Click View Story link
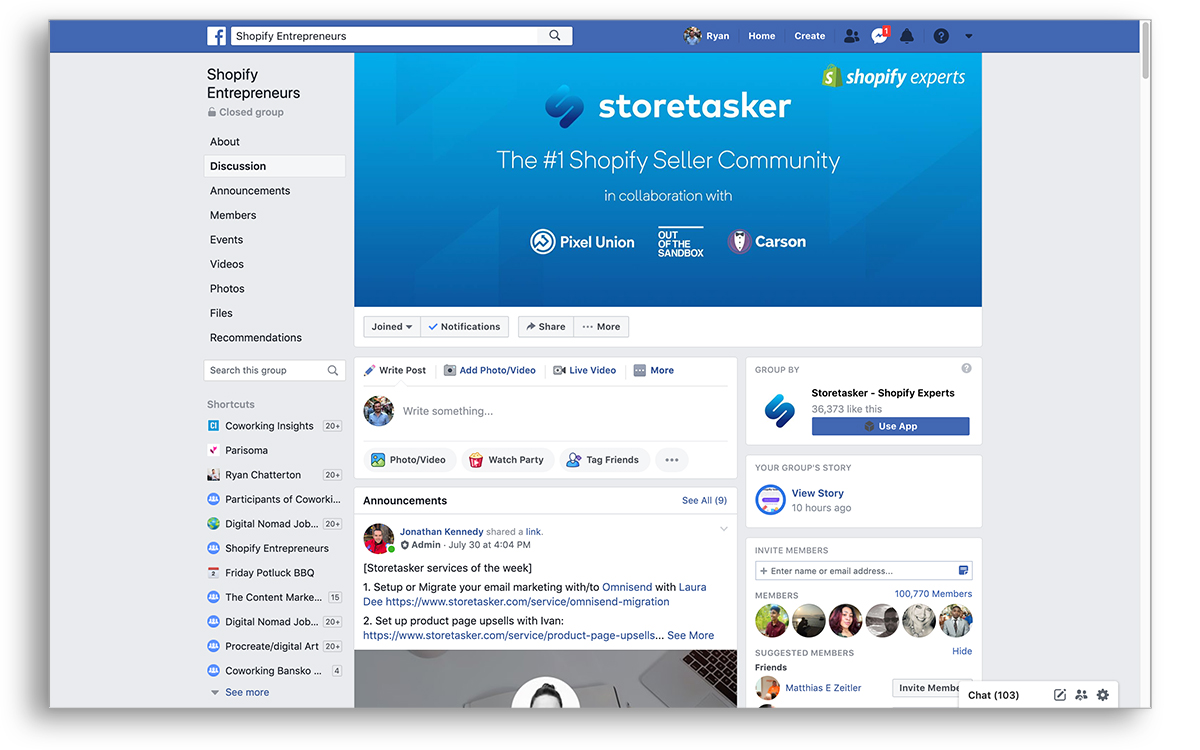The image size is (1200, 750). pyautogui.click(x=818, y=493)
